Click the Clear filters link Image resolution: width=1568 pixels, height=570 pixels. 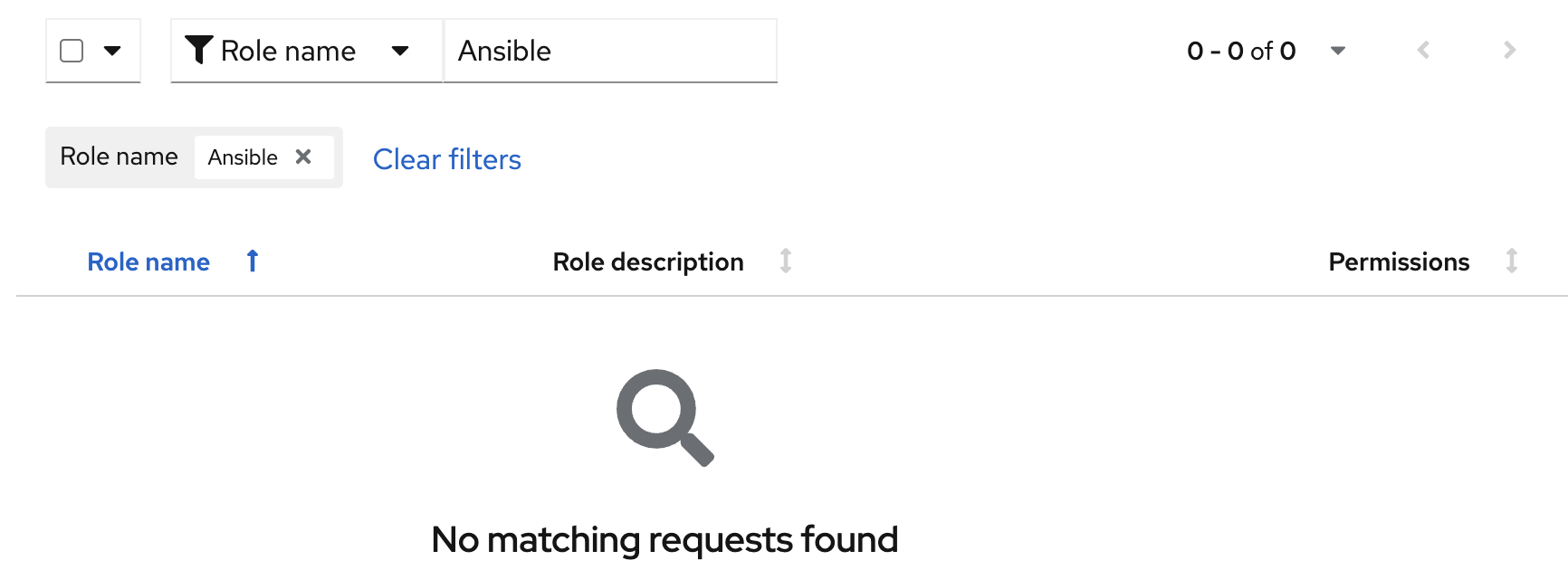click(x=447, y=159)
